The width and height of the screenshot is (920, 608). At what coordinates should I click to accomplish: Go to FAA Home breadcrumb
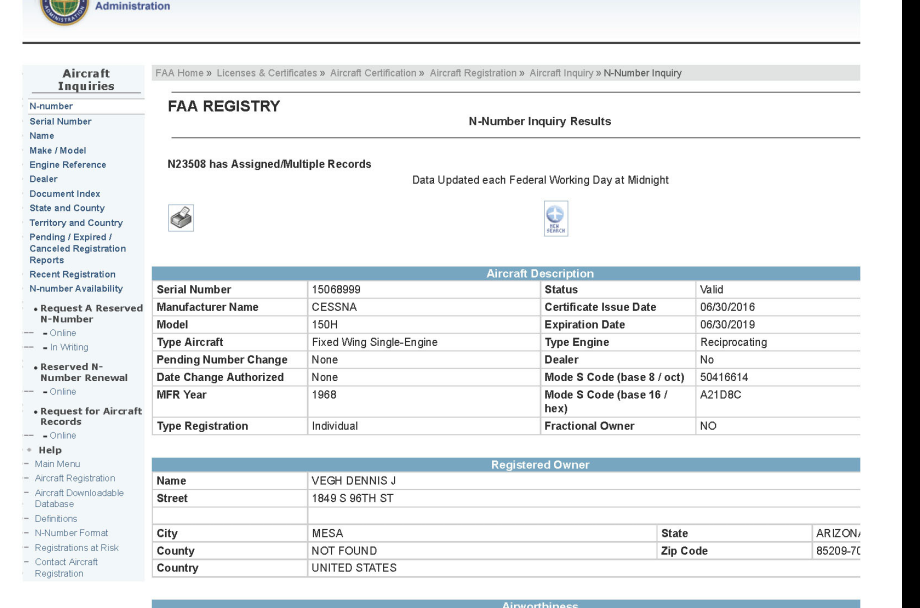click(180, 73)
